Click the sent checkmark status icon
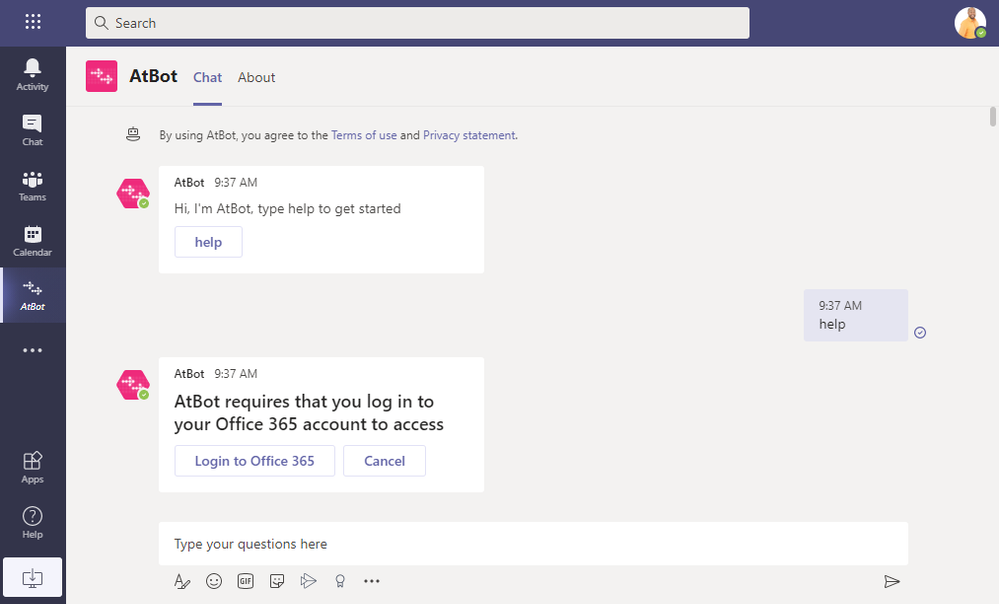This screenshot has width=999, height=604. [920, 333]
